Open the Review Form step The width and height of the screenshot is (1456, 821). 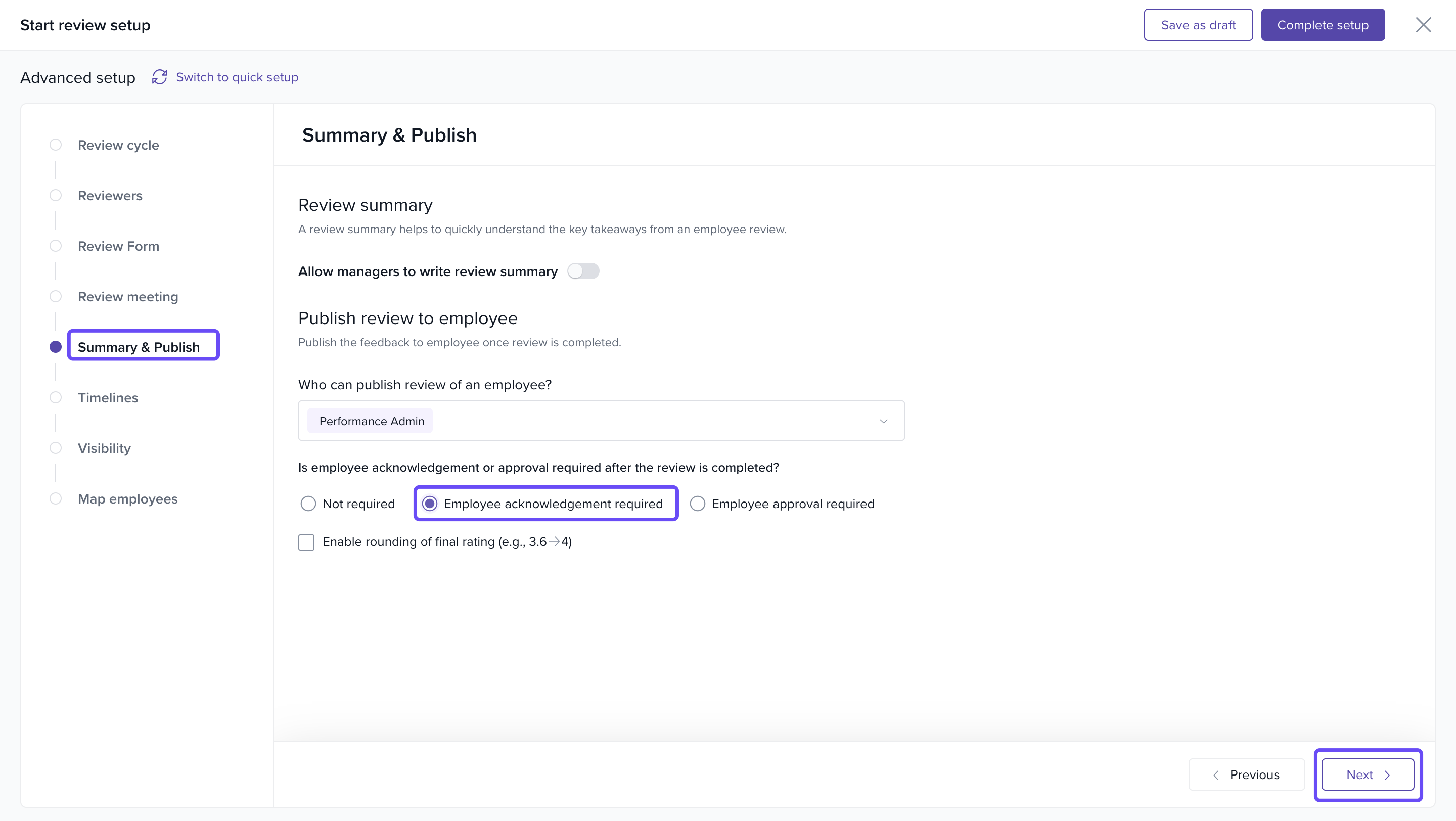pos(118,246)
